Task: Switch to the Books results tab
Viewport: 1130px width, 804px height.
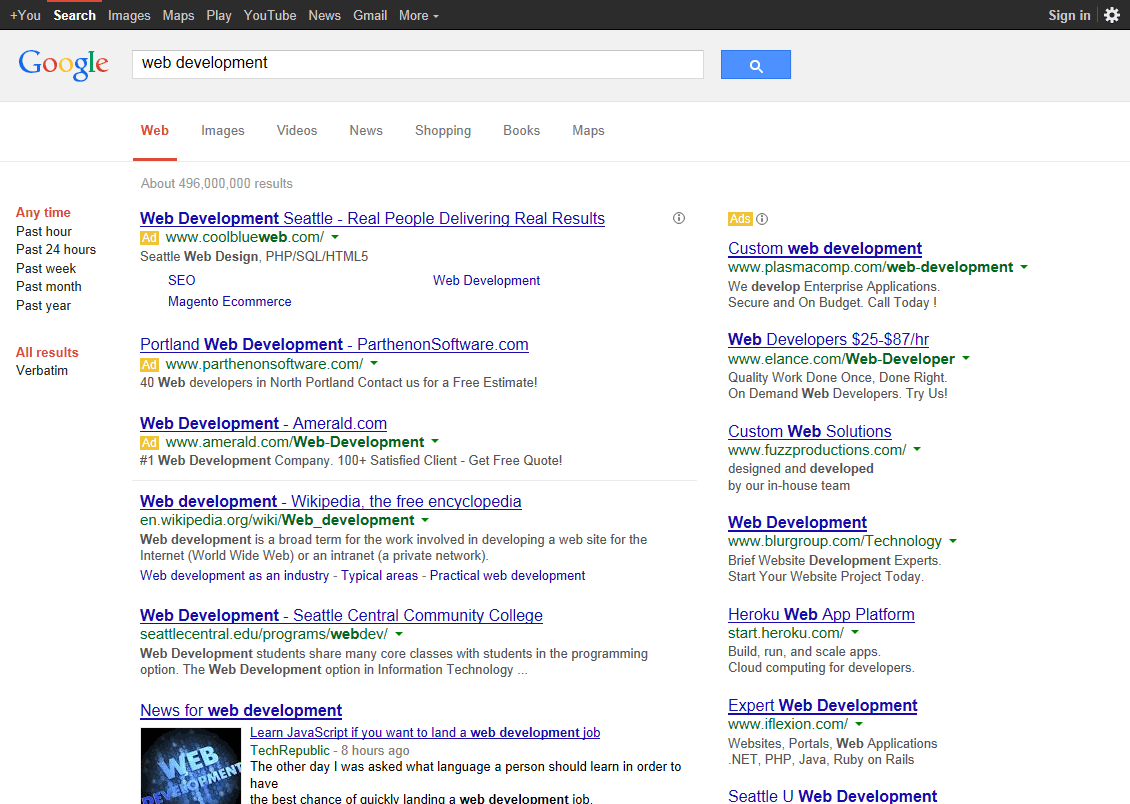Action: [522, 130]
